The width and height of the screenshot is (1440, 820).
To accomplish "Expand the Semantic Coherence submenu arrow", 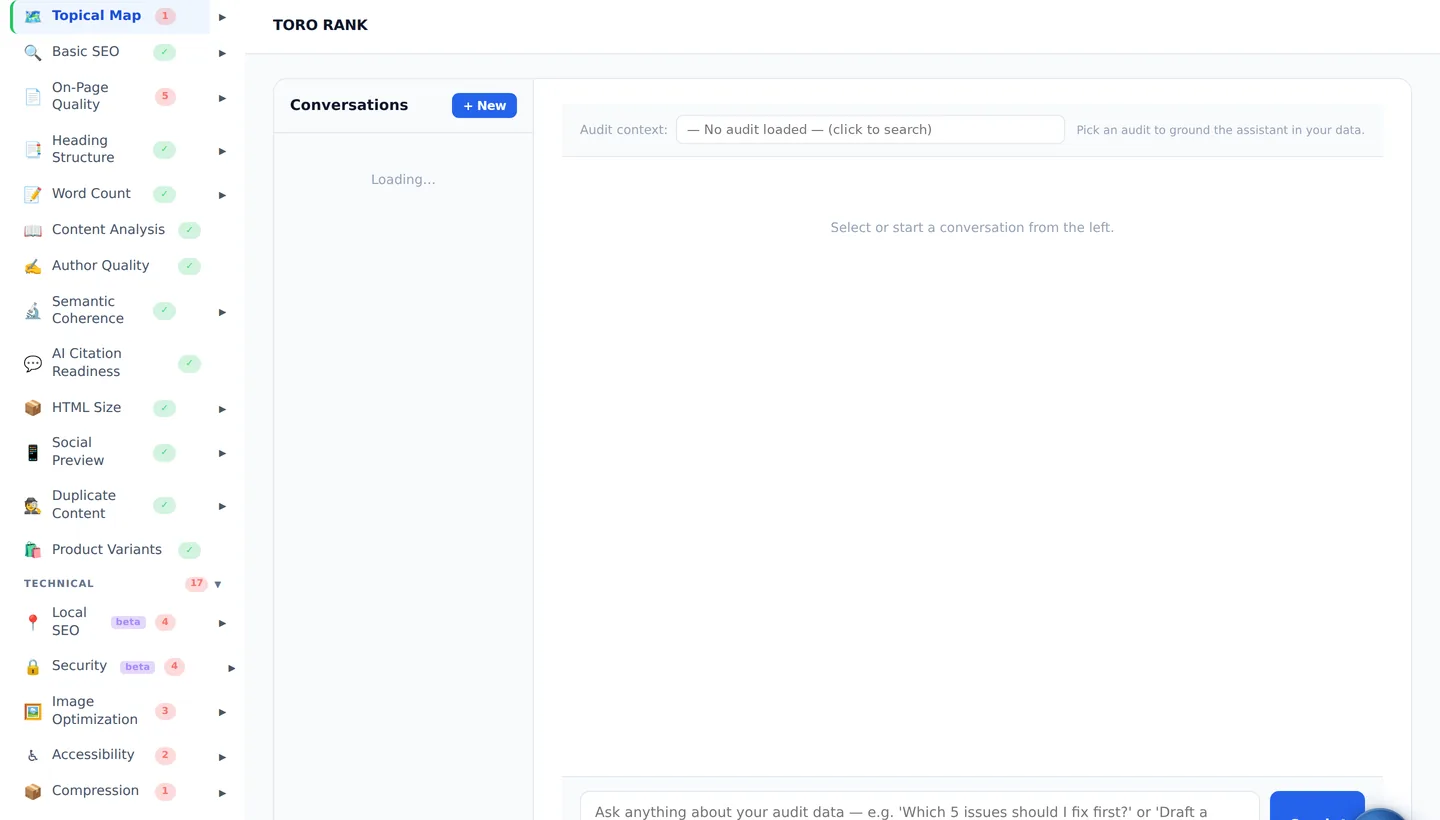I will pyautogui.click(x=222, y=312).
